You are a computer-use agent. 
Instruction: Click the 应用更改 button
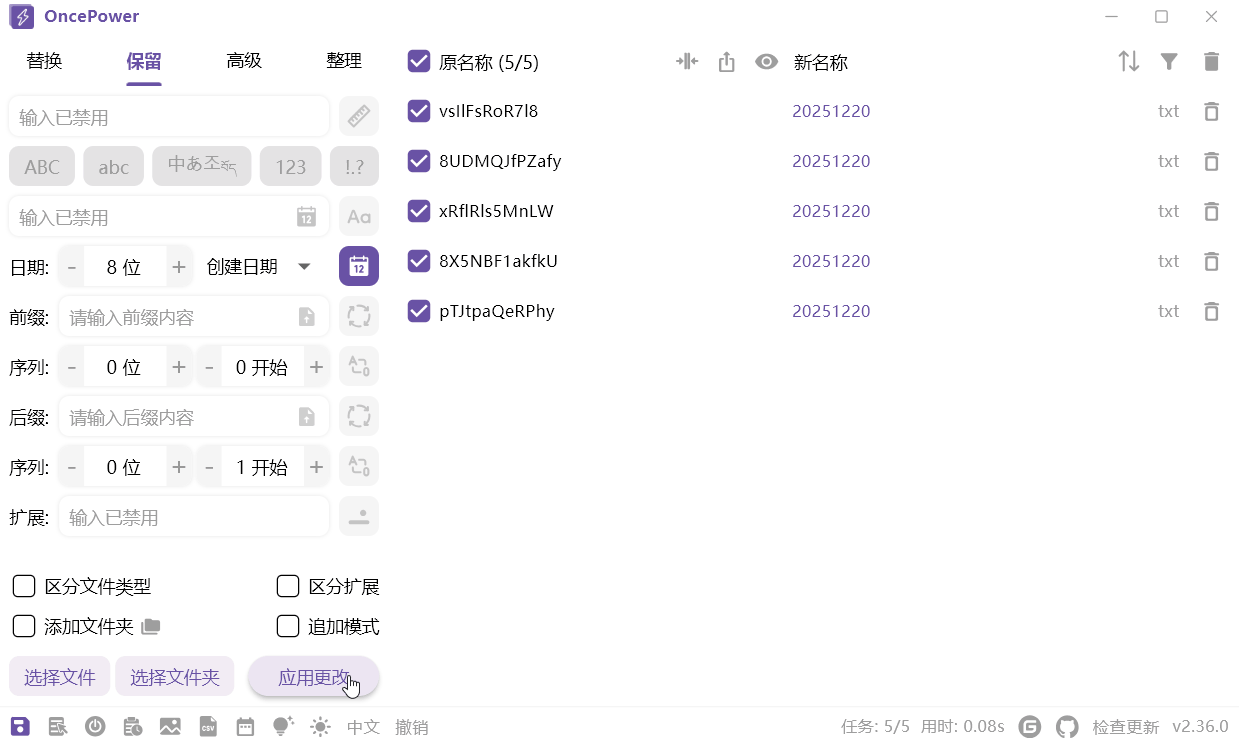click(313, 676)
